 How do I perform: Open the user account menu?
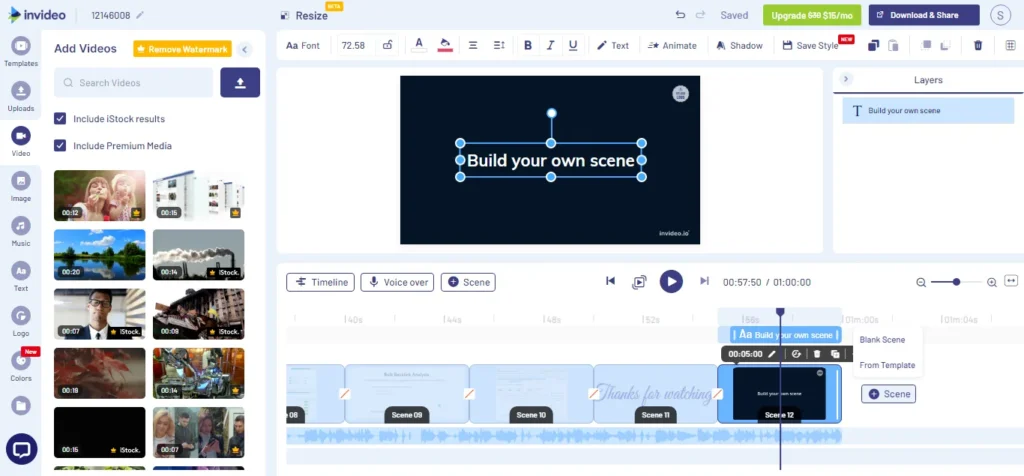click(x=1000, y=15)
